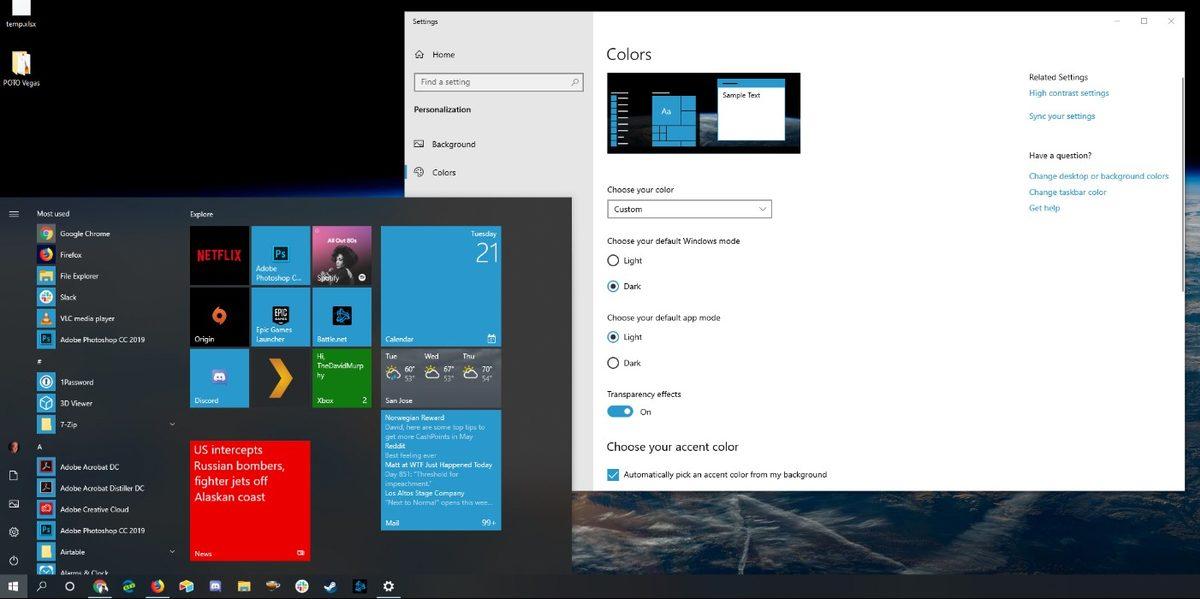Screen dimensions: 1200x599
Task: Expand the Start menu hamburger navigation
Action: point(13,213)
